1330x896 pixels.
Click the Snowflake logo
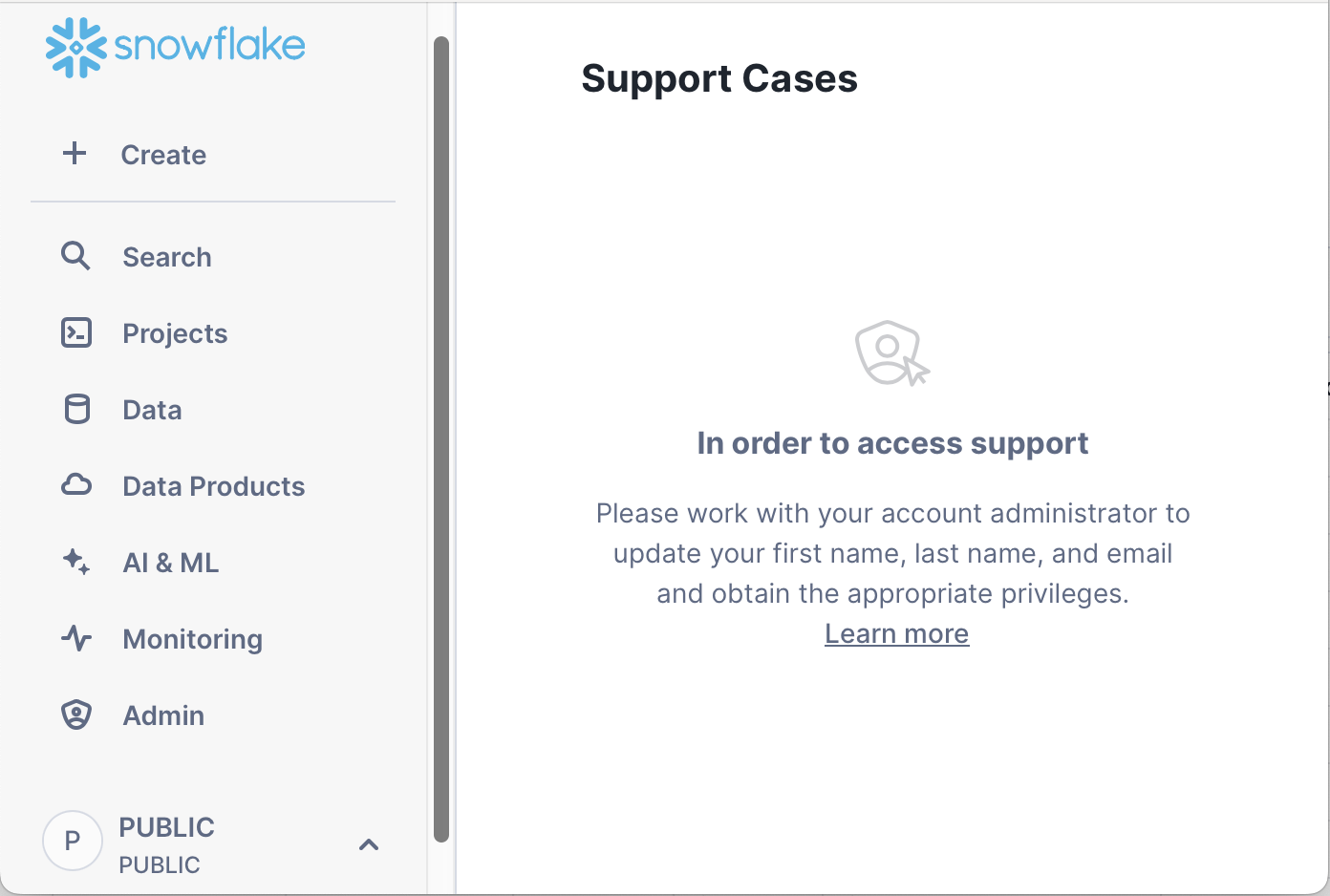coord(175,45)
